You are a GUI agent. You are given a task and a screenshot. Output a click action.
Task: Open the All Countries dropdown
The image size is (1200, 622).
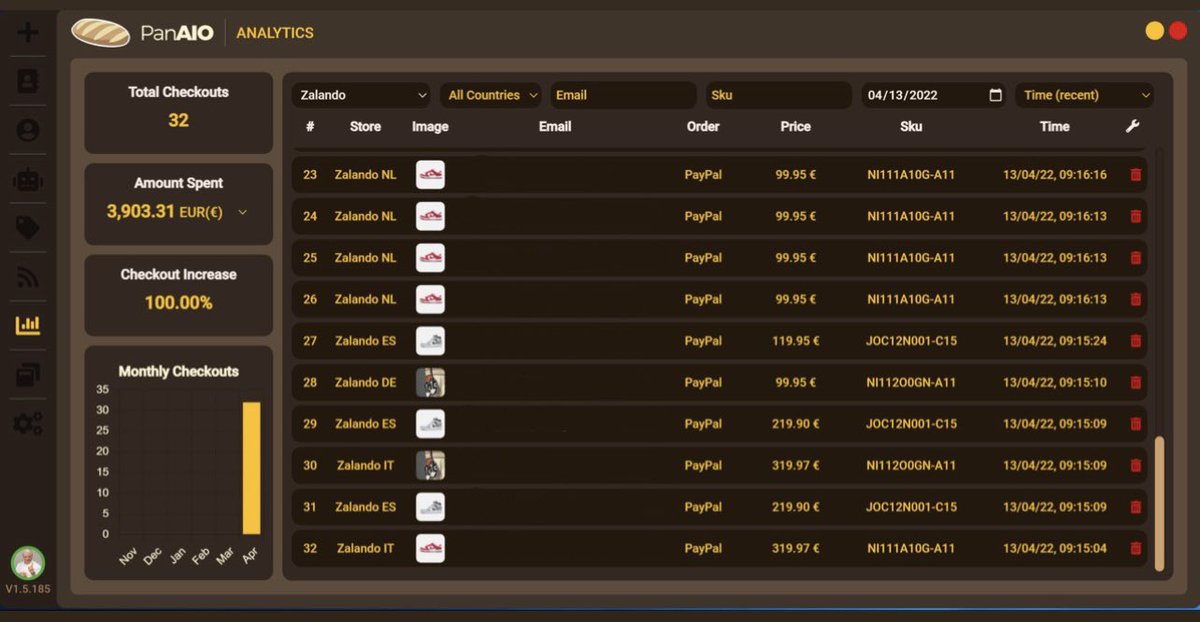(x=491, y=95)
